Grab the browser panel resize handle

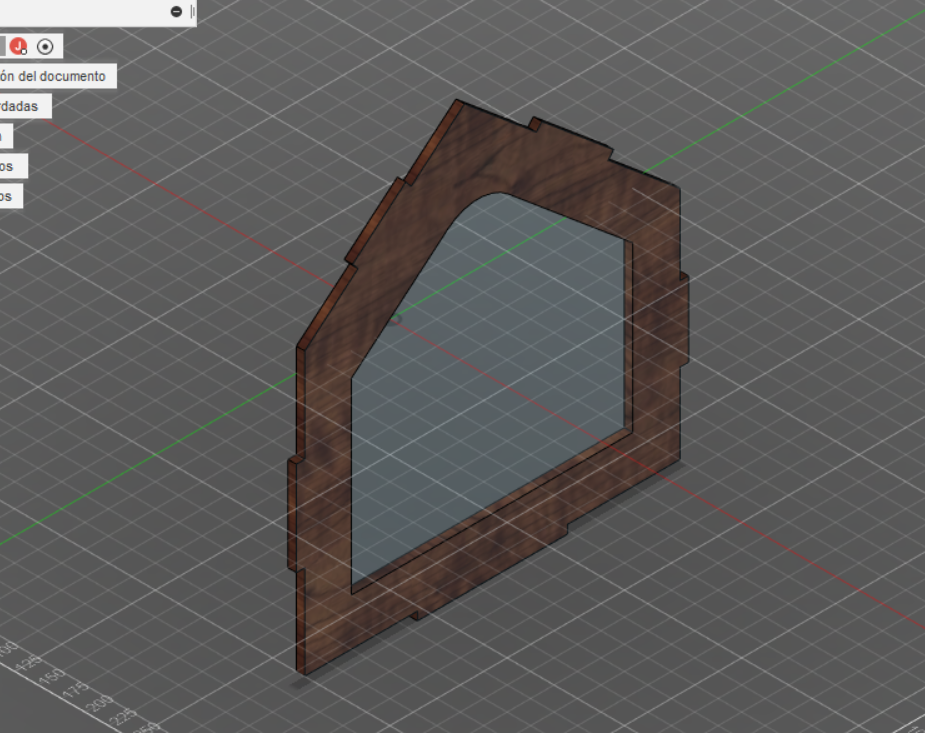[192, 12]
